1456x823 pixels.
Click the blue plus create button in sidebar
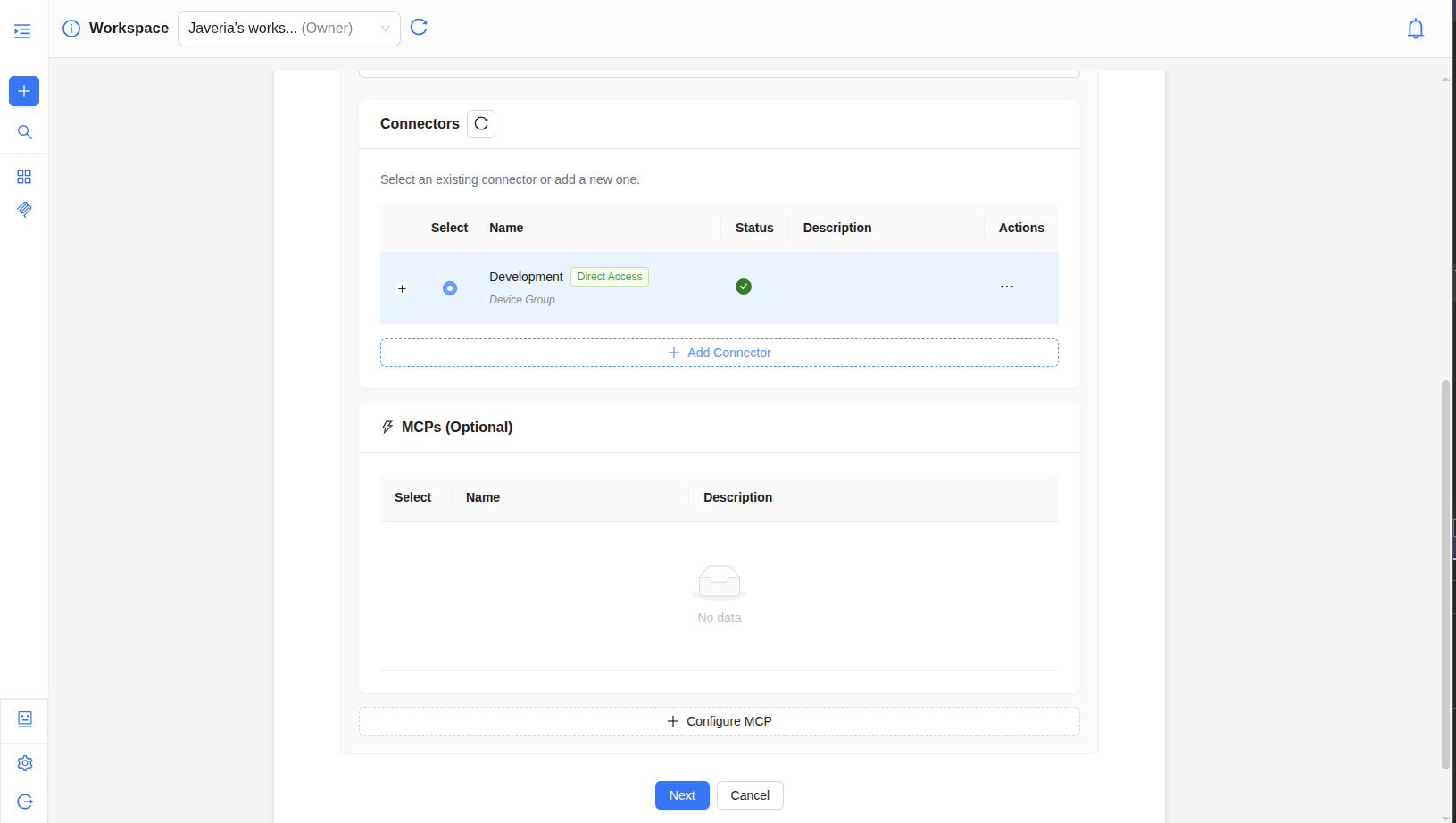(24, 91)
